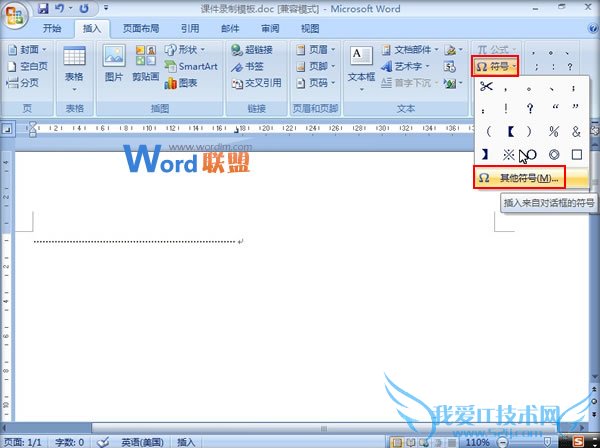The image size is (600, 448).
Task: Open the 审阅 Review tab
Action: (x=270, y=29)
